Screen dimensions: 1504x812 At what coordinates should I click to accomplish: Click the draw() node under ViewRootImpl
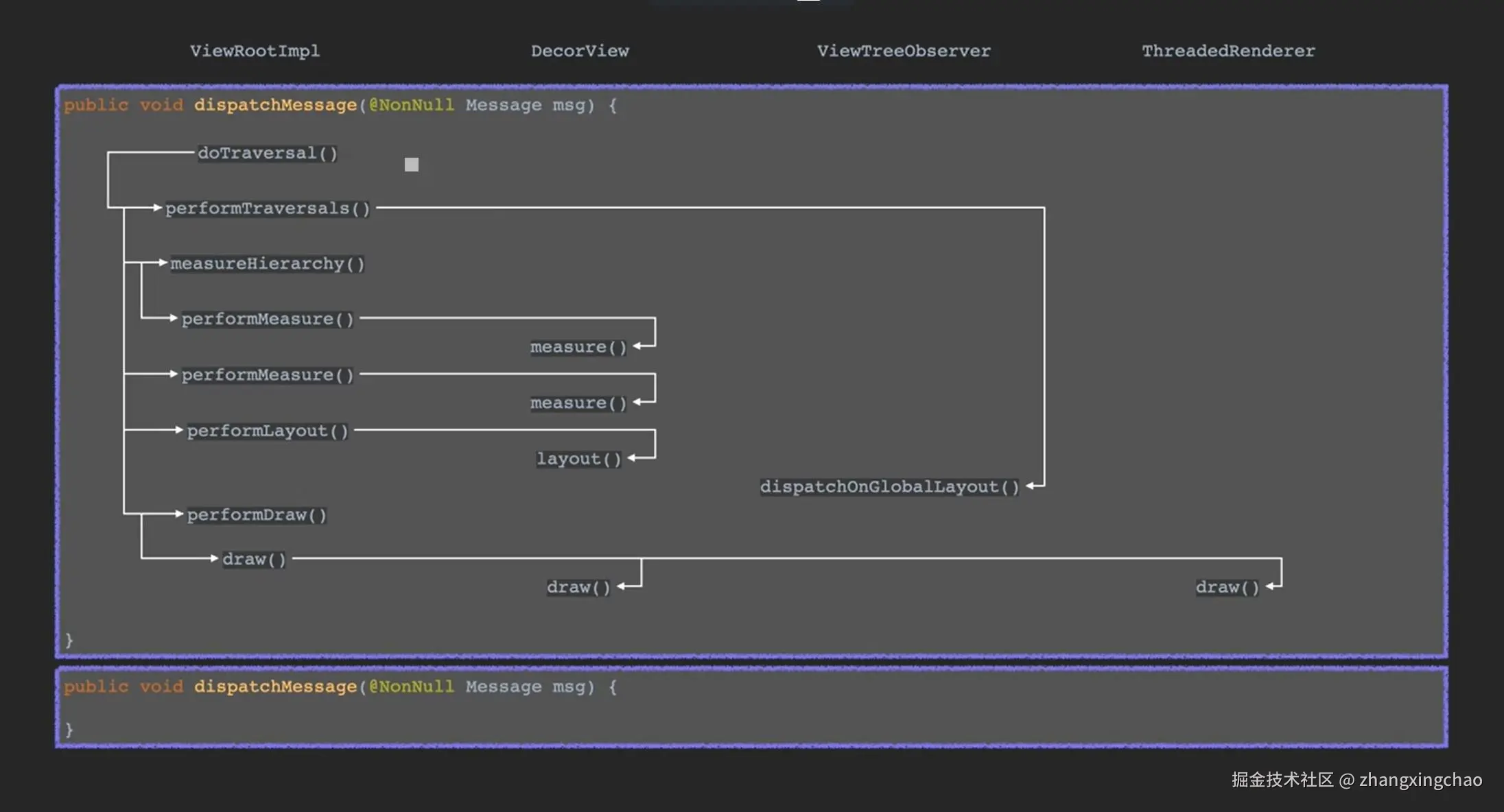pos(253,560)
